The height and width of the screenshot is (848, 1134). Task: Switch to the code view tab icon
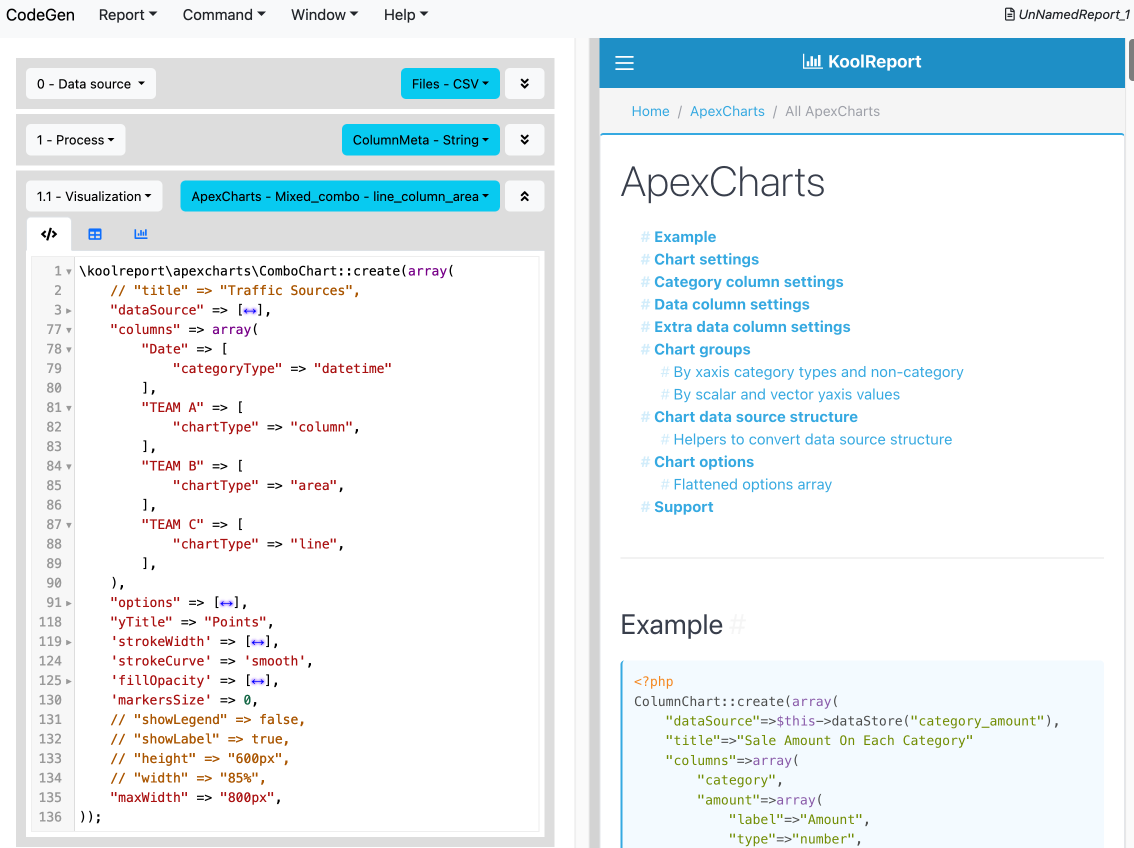(x=49, y=234)
